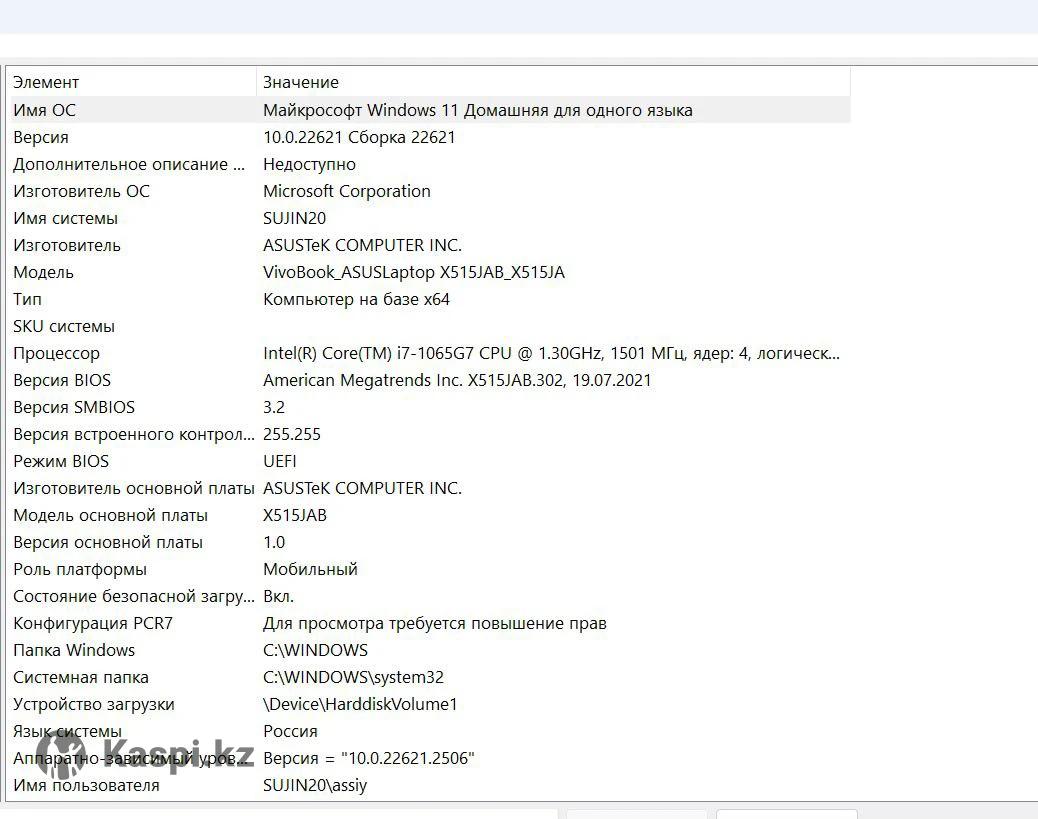Select the 'Имя пользователя' row label
1038x819 pixels.
(86, 785)
